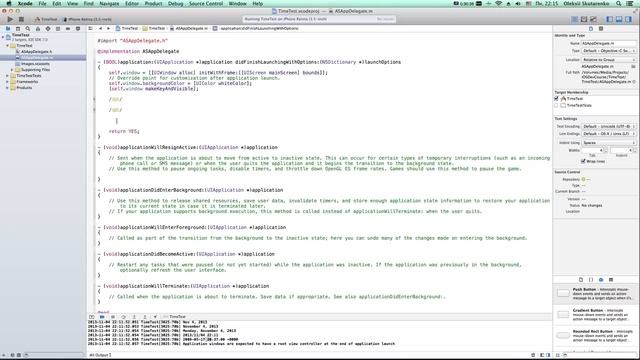Open the Debug navigator
The image size is (640, 360).
click(x=58, y=29)
